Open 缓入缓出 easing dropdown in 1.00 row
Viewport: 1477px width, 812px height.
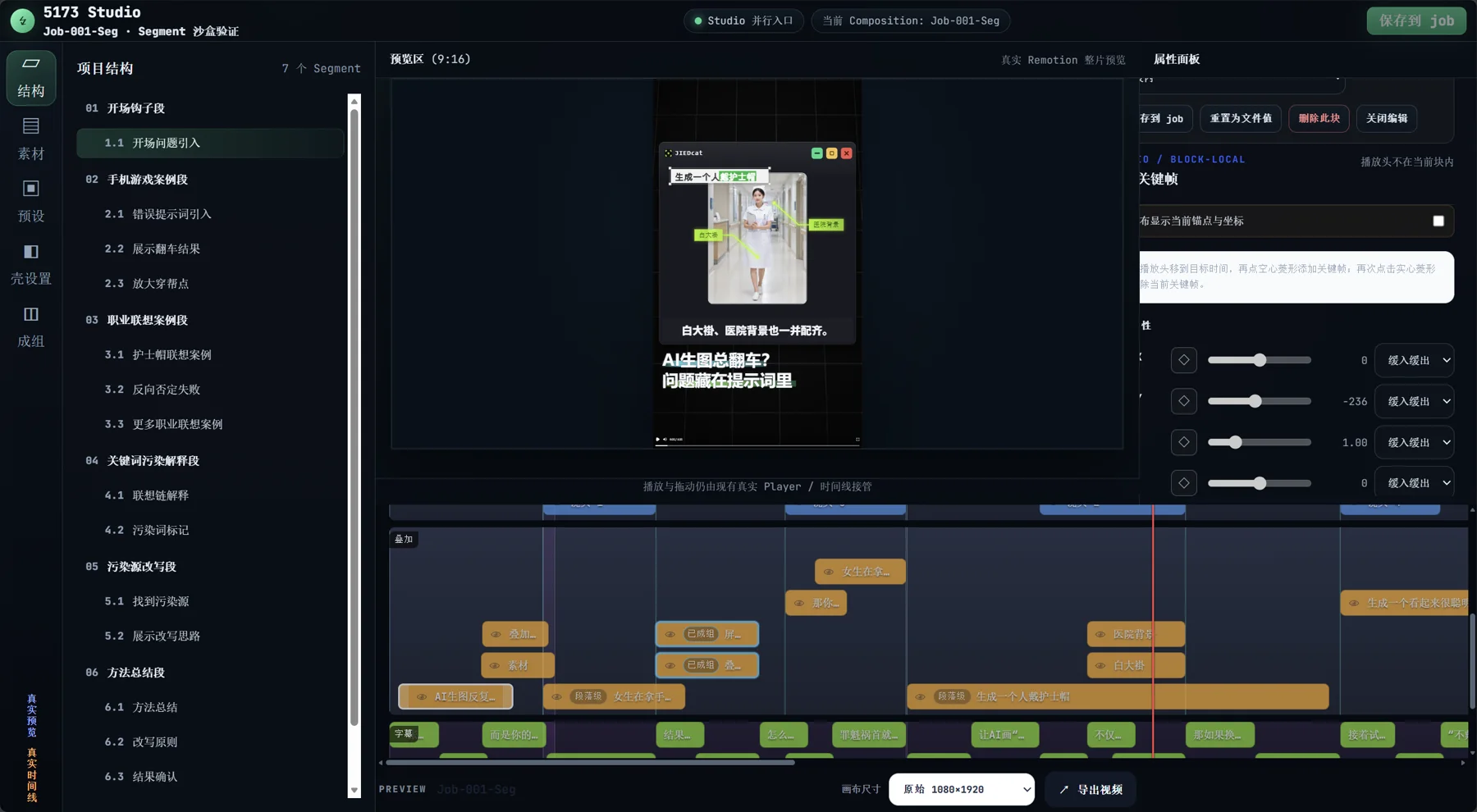click(1415, 442)
